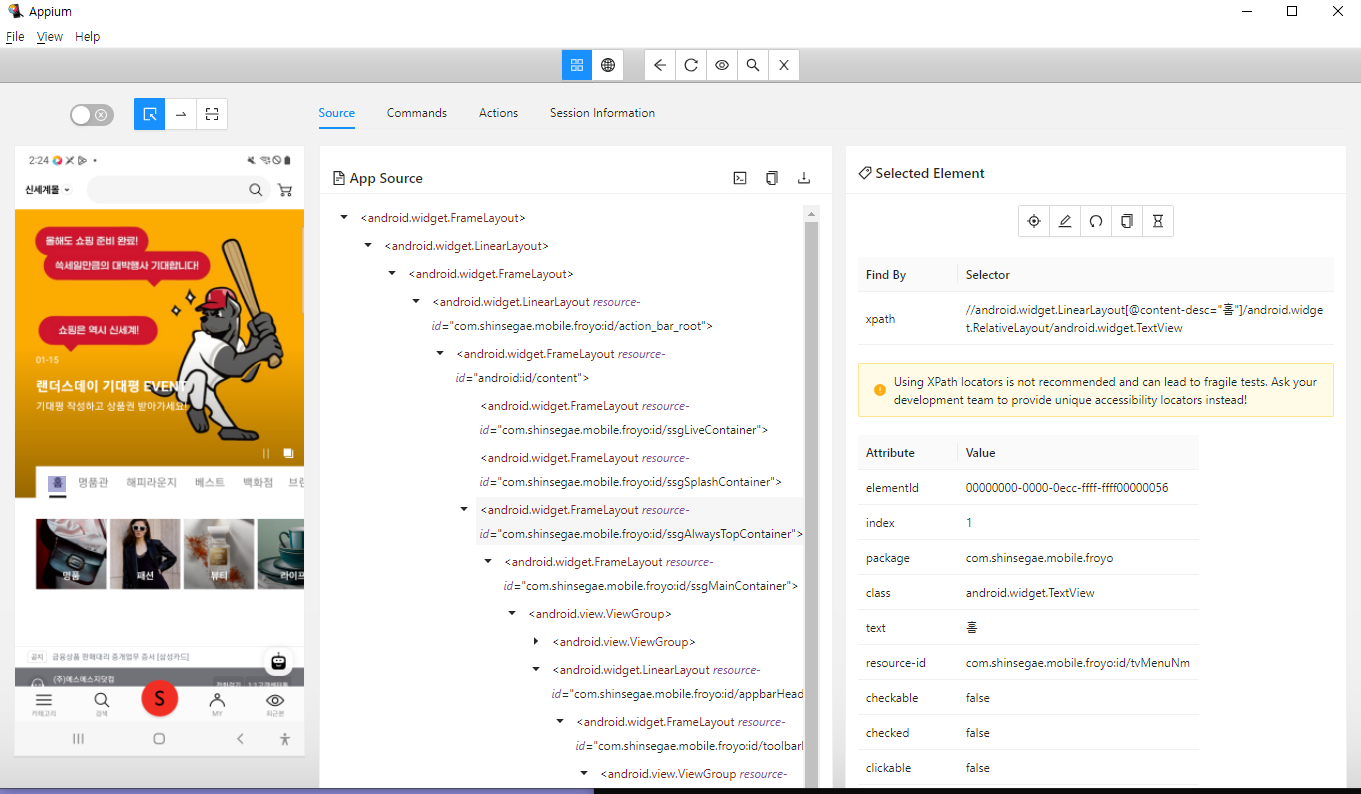The image size is (1361, 794).
Task: Click the back arrow in top toolbar
Action: [660, 65]
